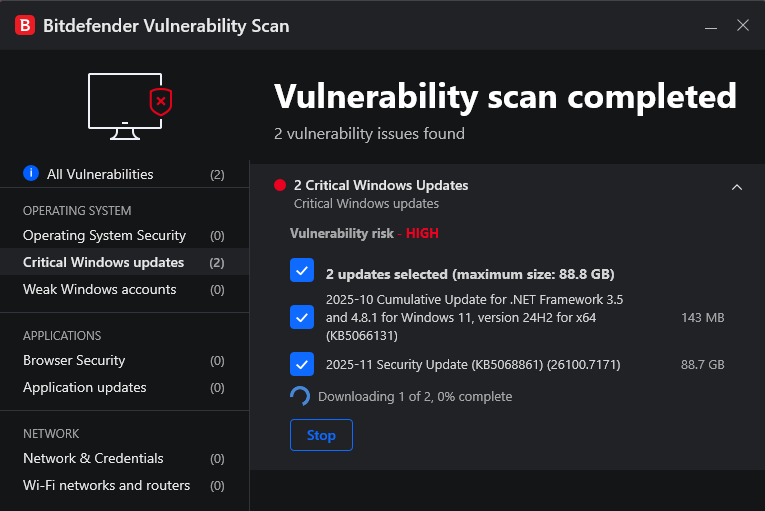Image resolution: width=765 pixels, height=511 pixels.
Task: Uncheck the .NET Framework KB5066131 update checkbox
Action: 302,317
